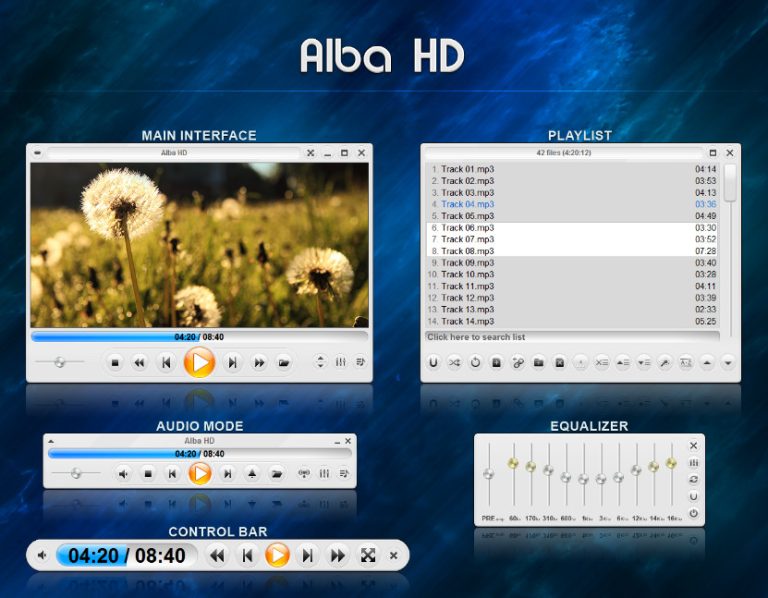Click the down triangle button in Playlist toolbar
Viewport: 768px width, 598px height.
pos(728,362)
